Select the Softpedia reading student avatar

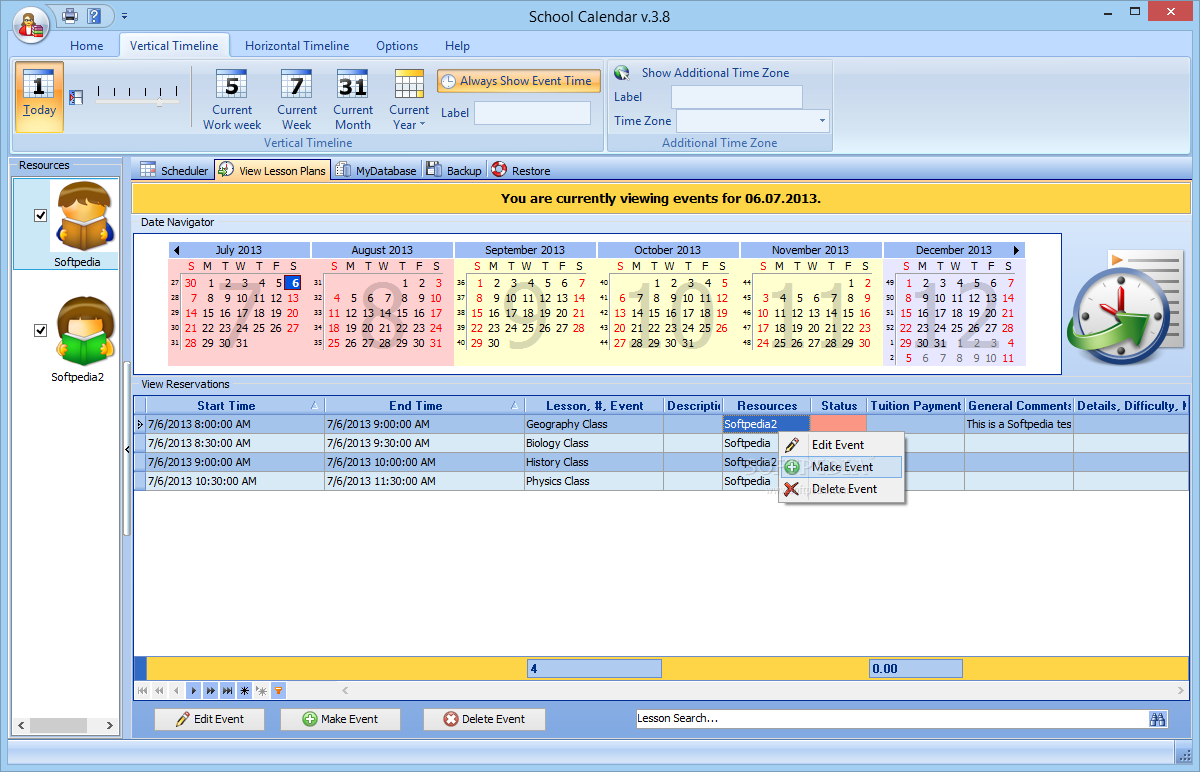(x=84, y=217)
